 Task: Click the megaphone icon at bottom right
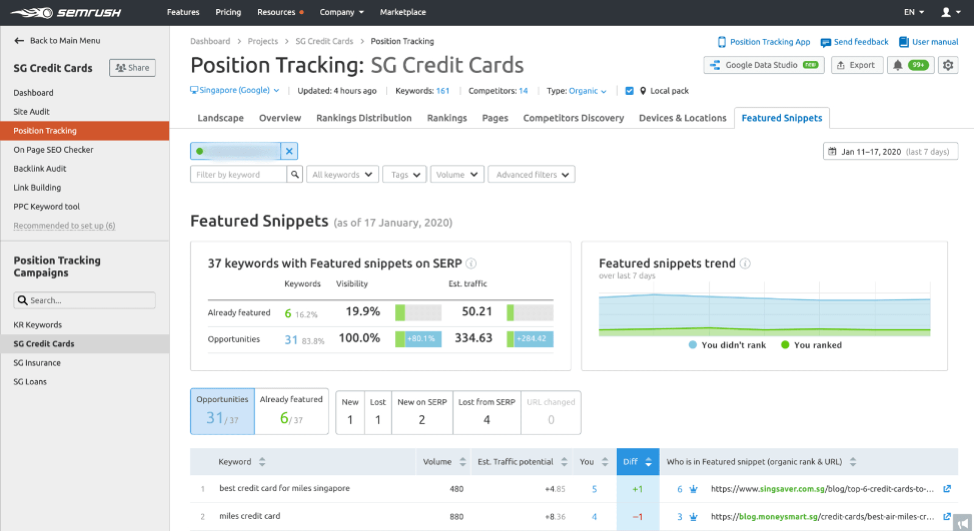tap(963, 523)
